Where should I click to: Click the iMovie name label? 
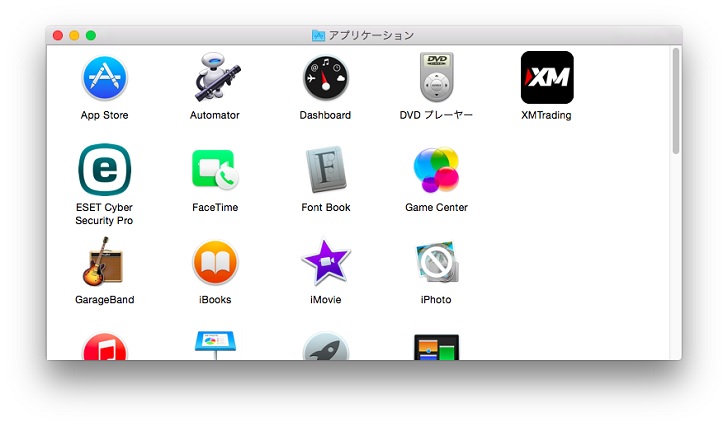325,300
